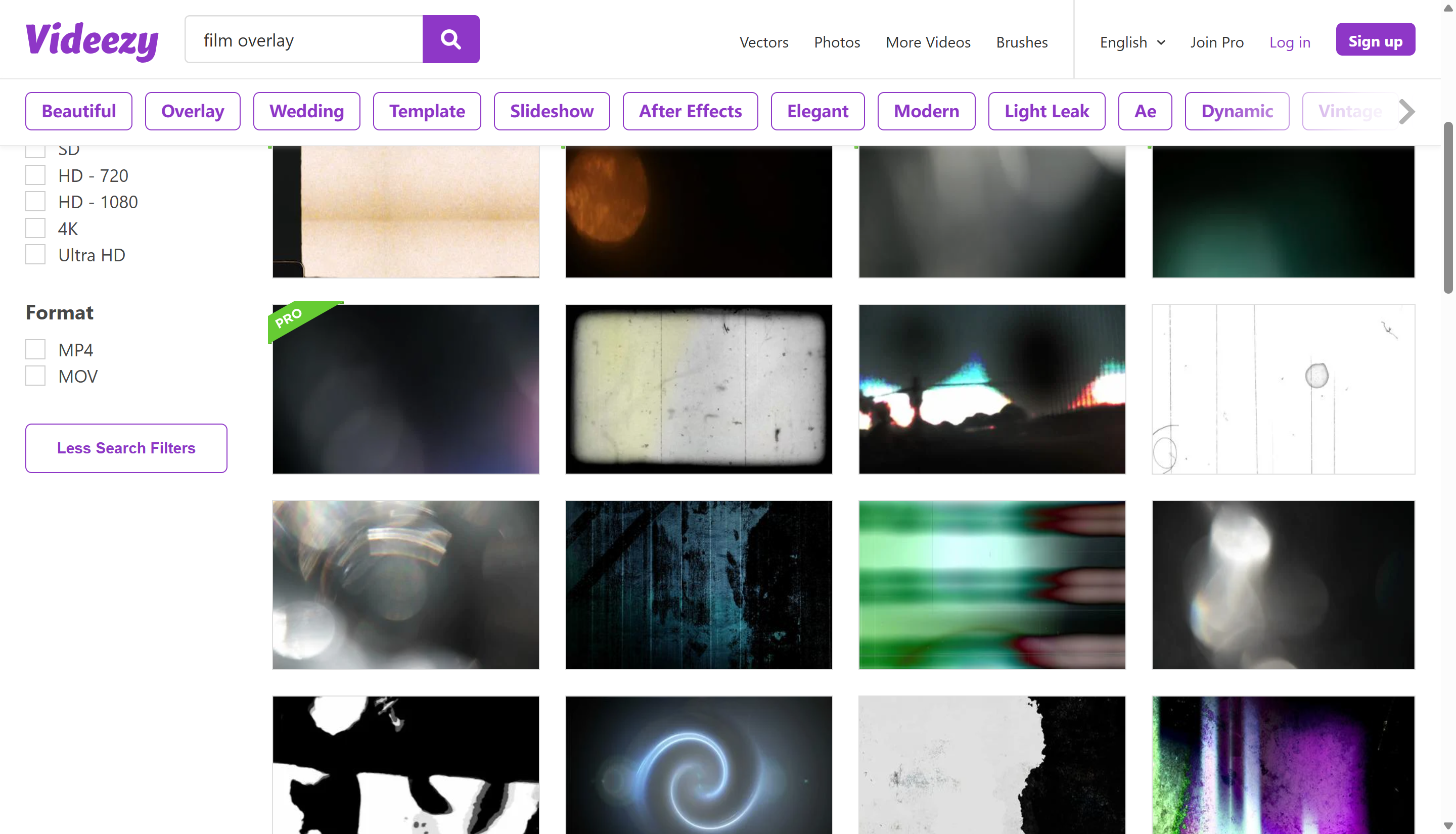The width and height of the screenshot is (1456, 834).
Task: Enable the HD - 1080 resolution filter
Action: tap(35, 201)
